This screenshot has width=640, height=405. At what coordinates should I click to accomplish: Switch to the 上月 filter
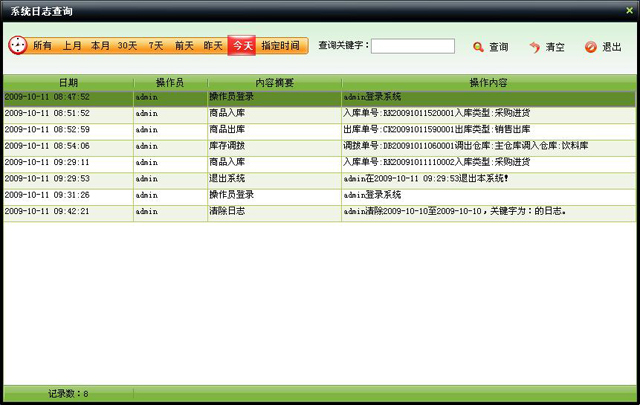point(72,46)
